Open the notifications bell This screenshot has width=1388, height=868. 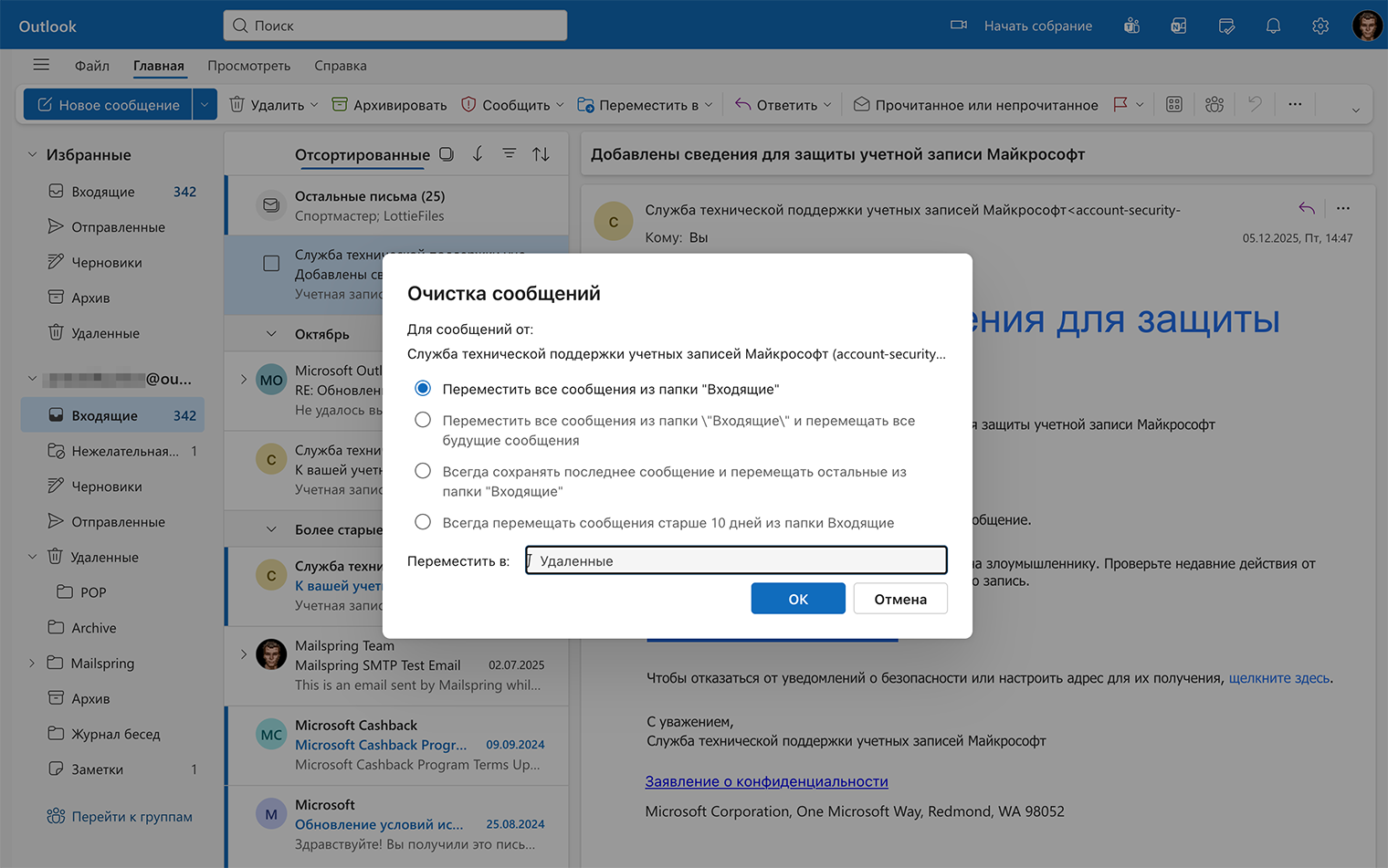1273,25
